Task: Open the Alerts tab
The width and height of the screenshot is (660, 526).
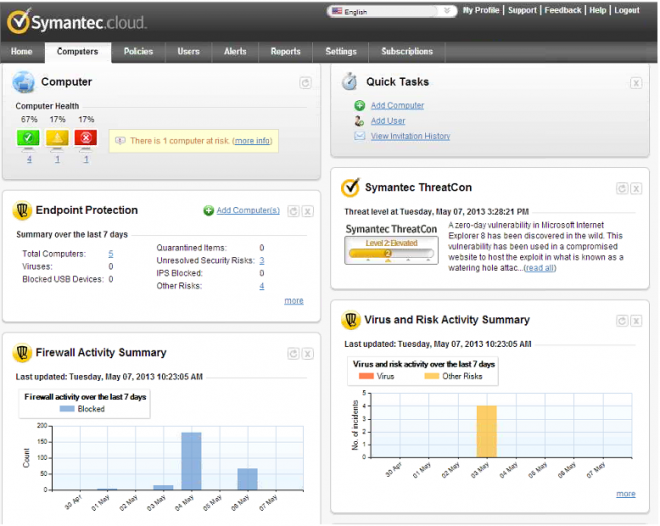Action: (x=235, y=51)
